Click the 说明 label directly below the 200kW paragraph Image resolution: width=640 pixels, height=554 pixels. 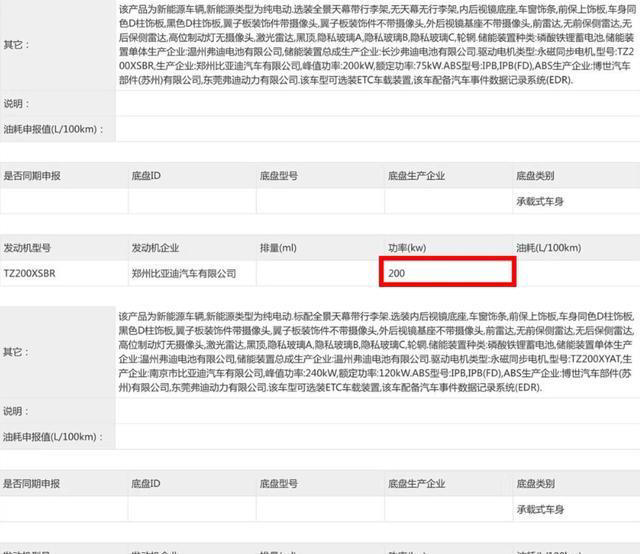[16, 104]
